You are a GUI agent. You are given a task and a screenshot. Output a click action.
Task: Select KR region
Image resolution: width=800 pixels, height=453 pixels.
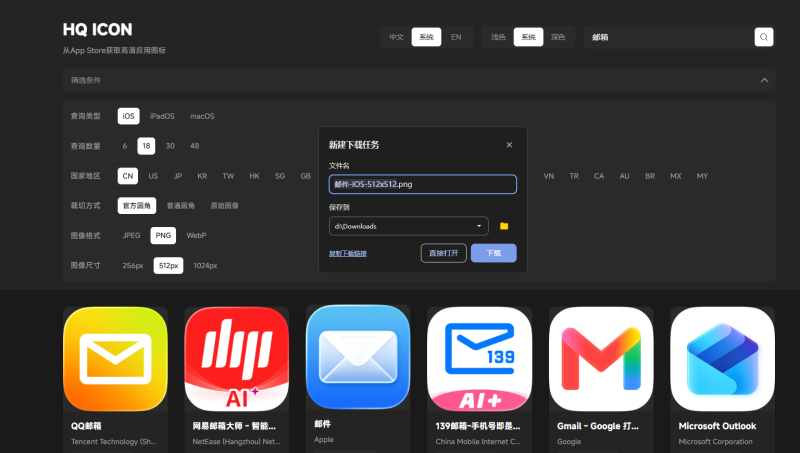tap(202, 175)
